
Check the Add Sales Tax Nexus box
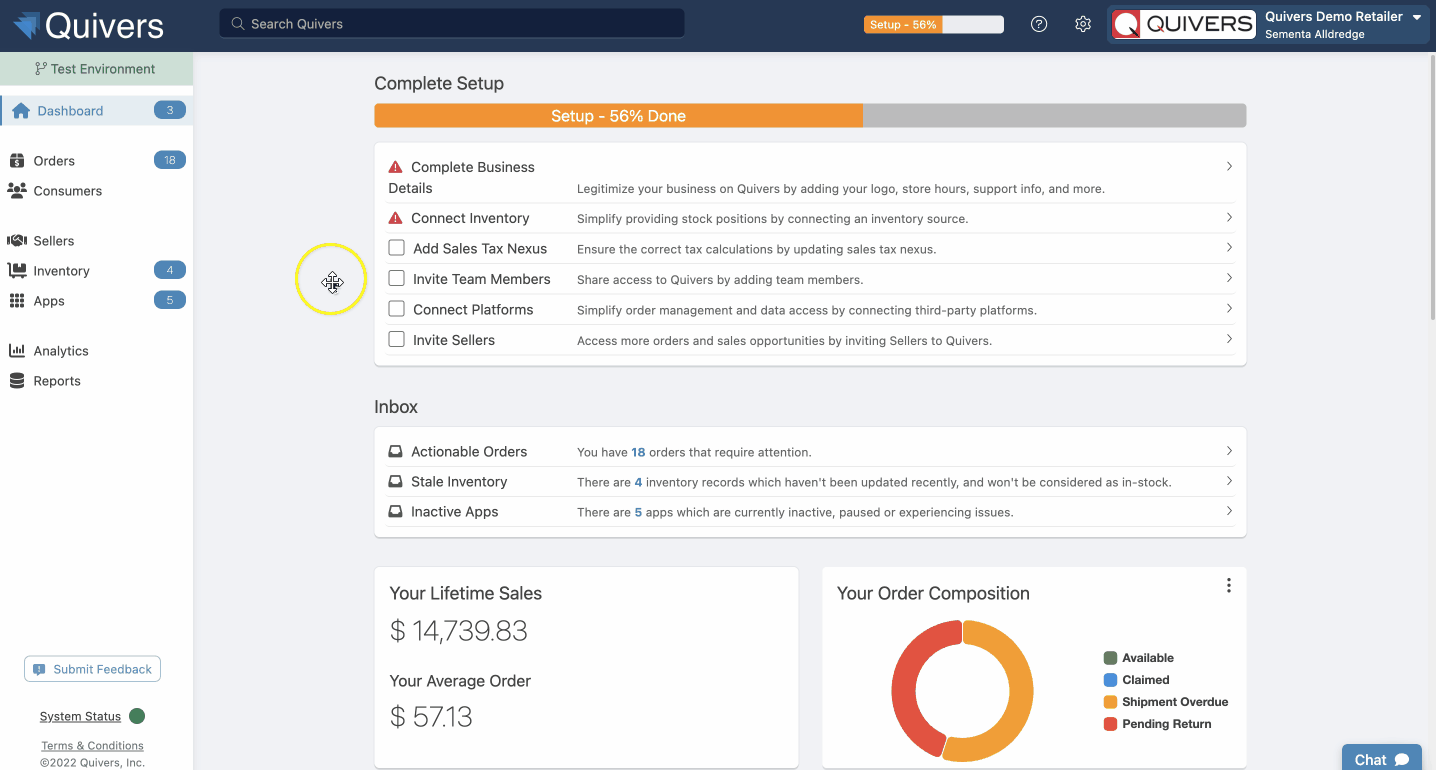[397, 248]
